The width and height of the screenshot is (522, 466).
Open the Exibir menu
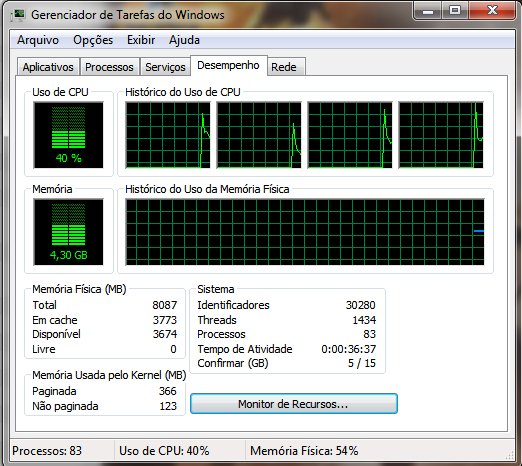point(141,40)
